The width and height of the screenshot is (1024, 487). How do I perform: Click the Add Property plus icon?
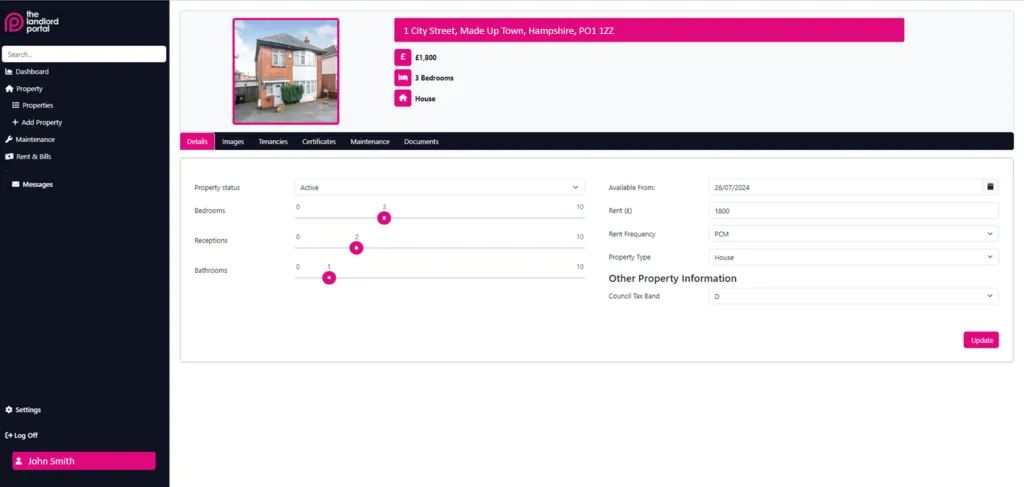click(x=16, y=122)
